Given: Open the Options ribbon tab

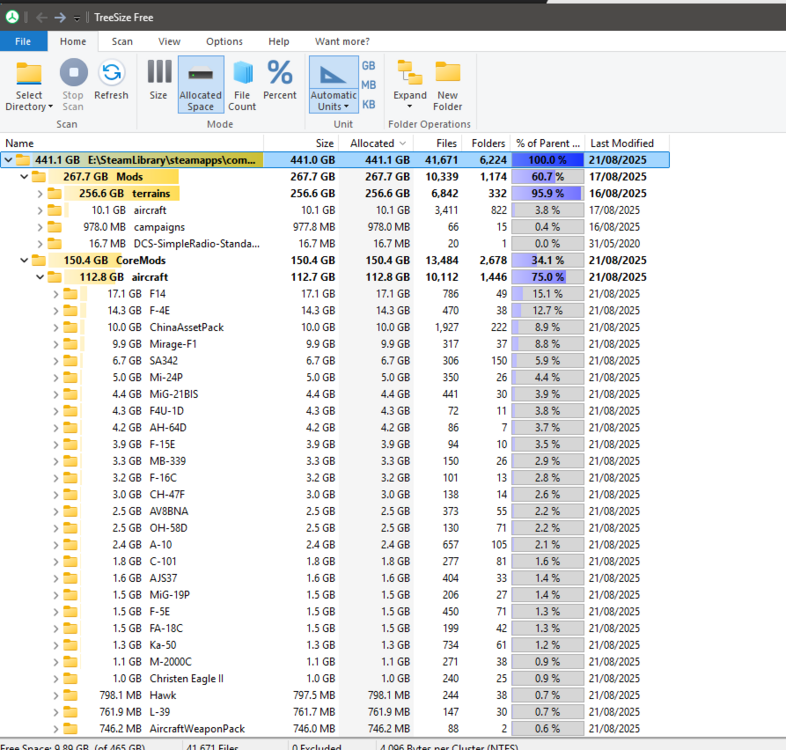Looking at the screenshot, I should coord(224,41).
